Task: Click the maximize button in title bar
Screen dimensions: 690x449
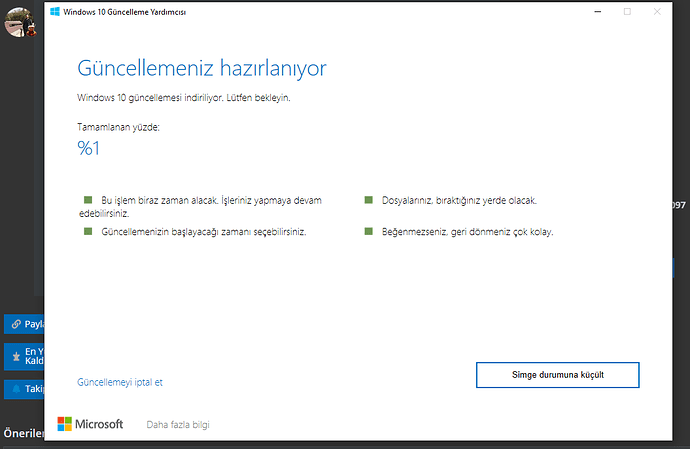Action: point(627,12)
